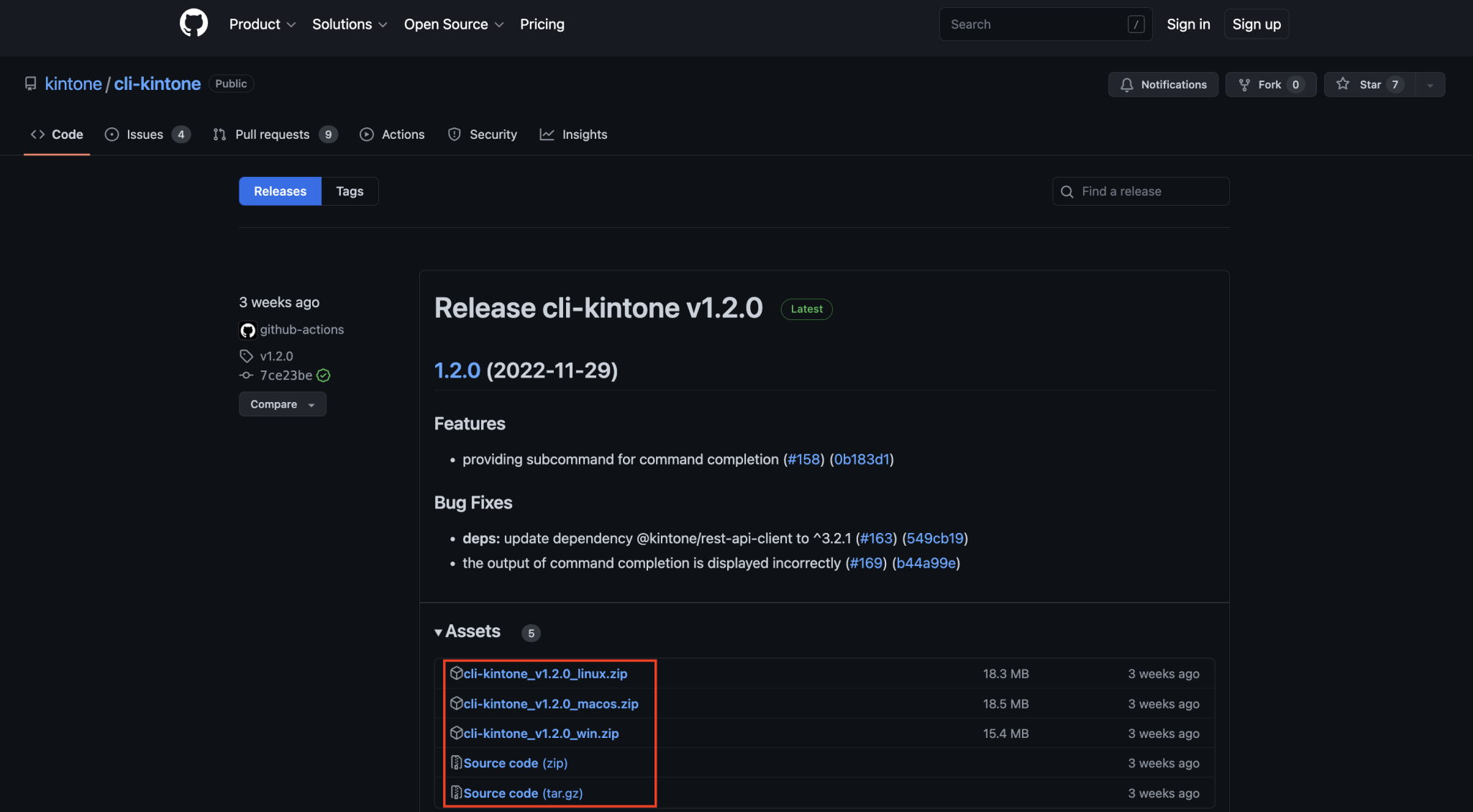Viewport: 1473px width, 812px height.
Task: Click the package icon beside cli-kintone_v1.2.0_linux.zip
Action: 457,673
